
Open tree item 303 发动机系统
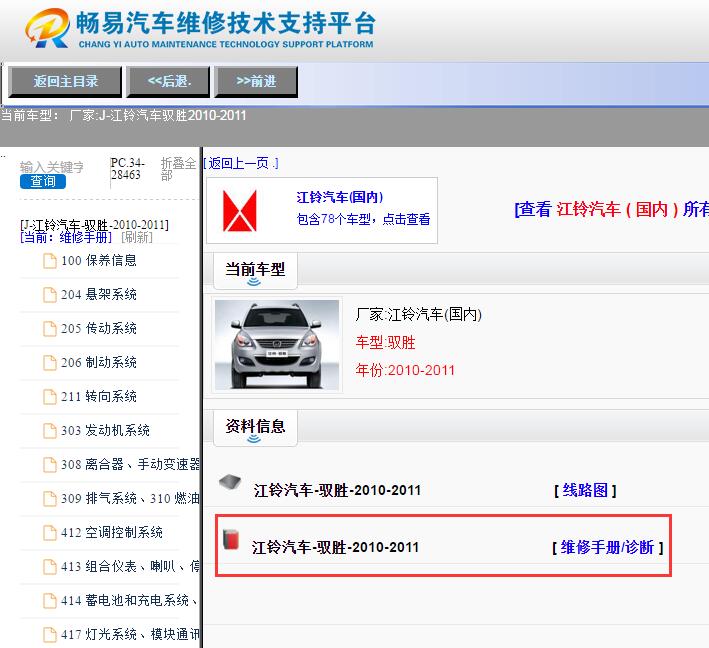point(105,430)
